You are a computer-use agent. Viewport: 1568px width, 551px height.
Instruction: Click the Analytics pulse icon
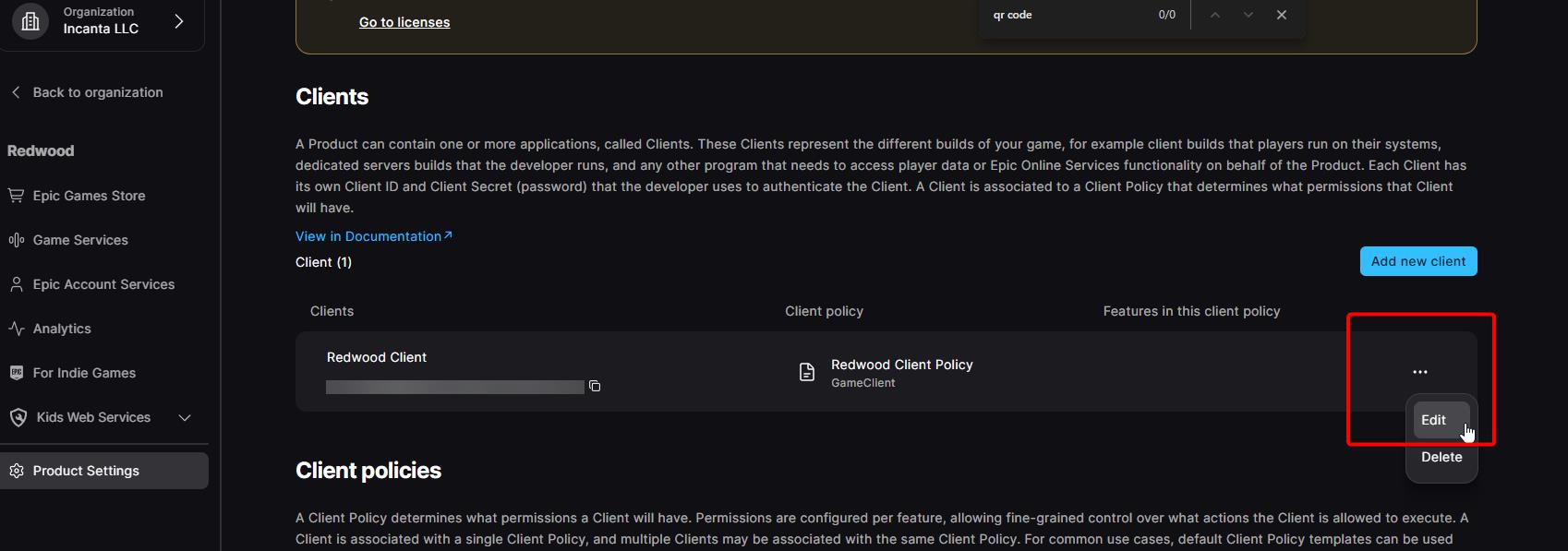(16, 329)
